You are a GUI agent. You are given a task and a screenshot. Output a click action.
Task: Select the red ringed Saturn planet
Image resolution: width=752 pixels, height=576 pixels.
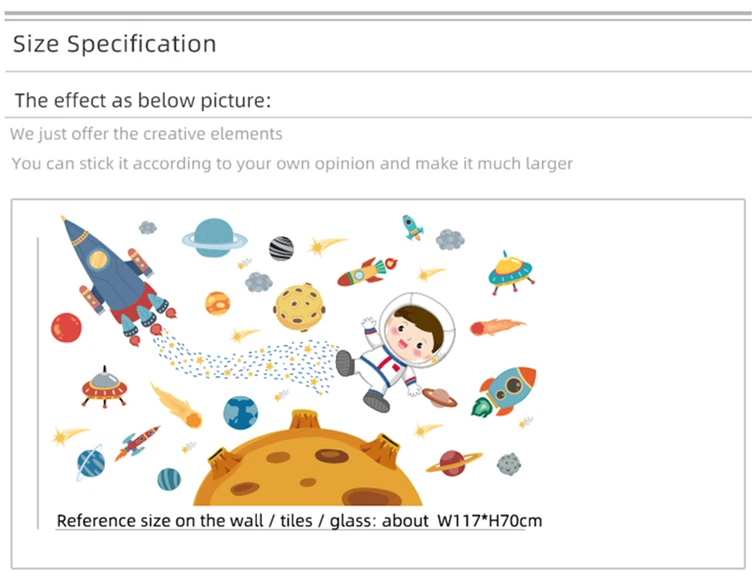pos(453,463)
